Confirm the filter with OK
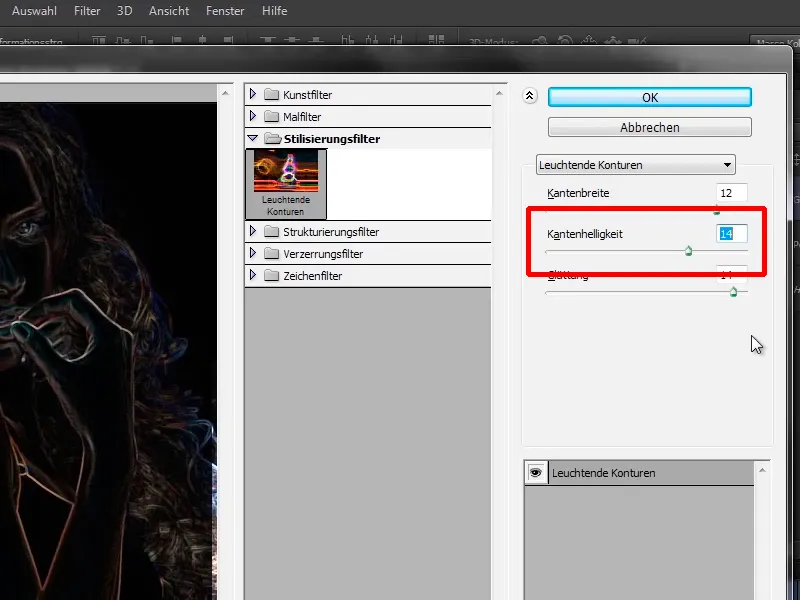The height and width of the screenshot is (600, 800). tap(649, 97)
